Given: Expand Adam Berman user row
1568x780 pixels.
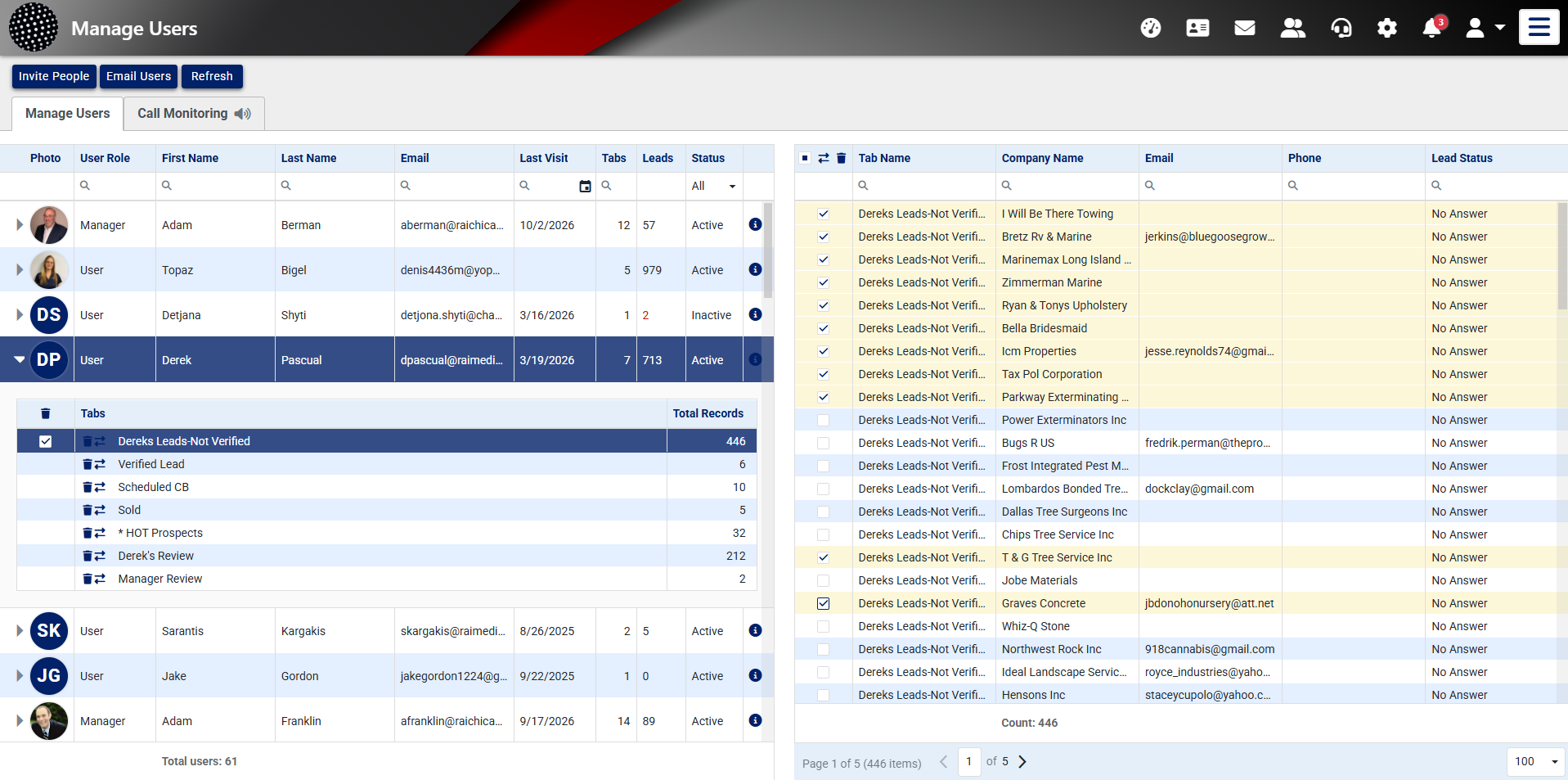Looking at the screenshot, I should pyautogui.click(x=20, y=224).
